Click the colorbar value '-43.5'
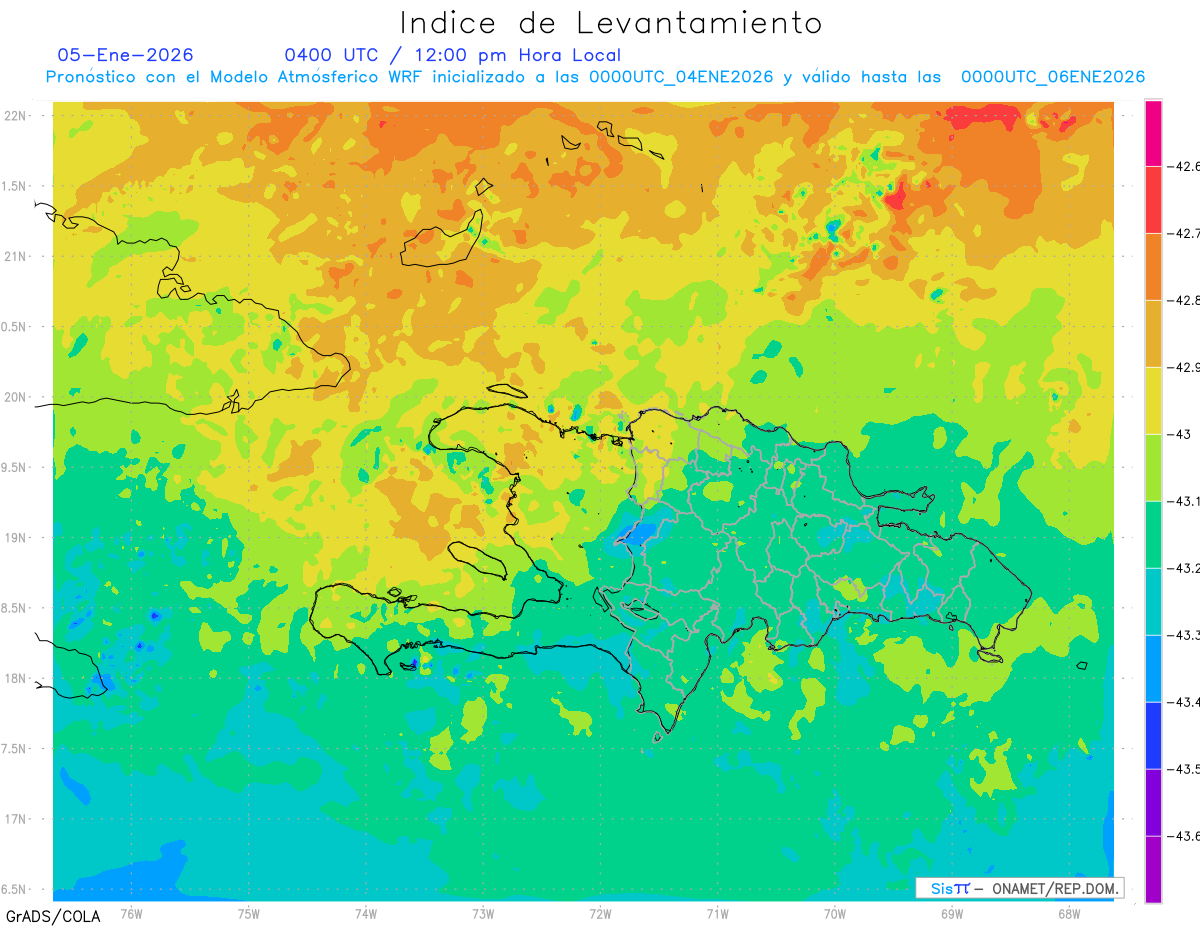Screen dimensions: 1200x927 (1183, 769)
